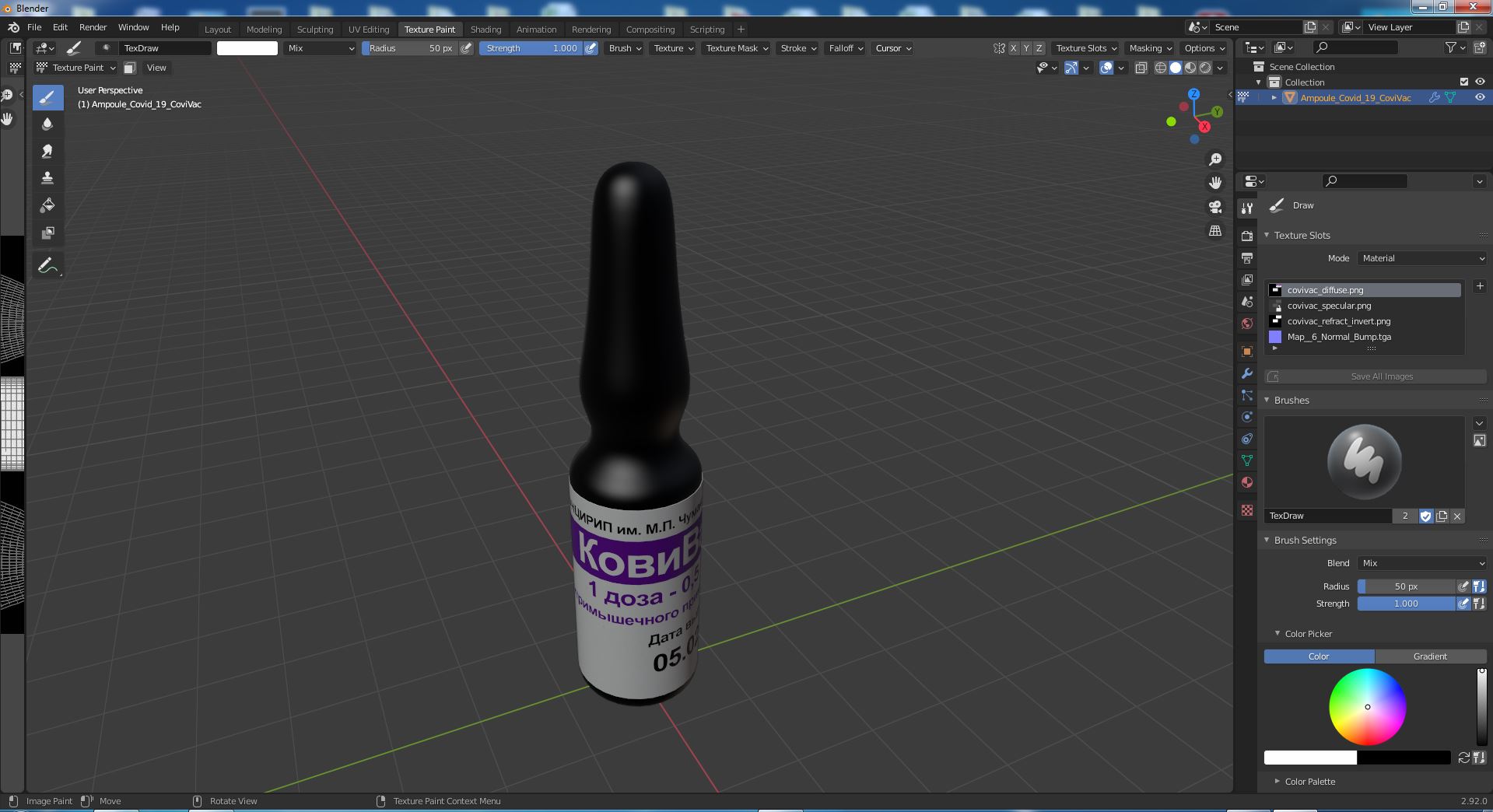Open the Texture Slots Mode Material dropdown
This screenshot has width=1493, height=812.
1423,258
